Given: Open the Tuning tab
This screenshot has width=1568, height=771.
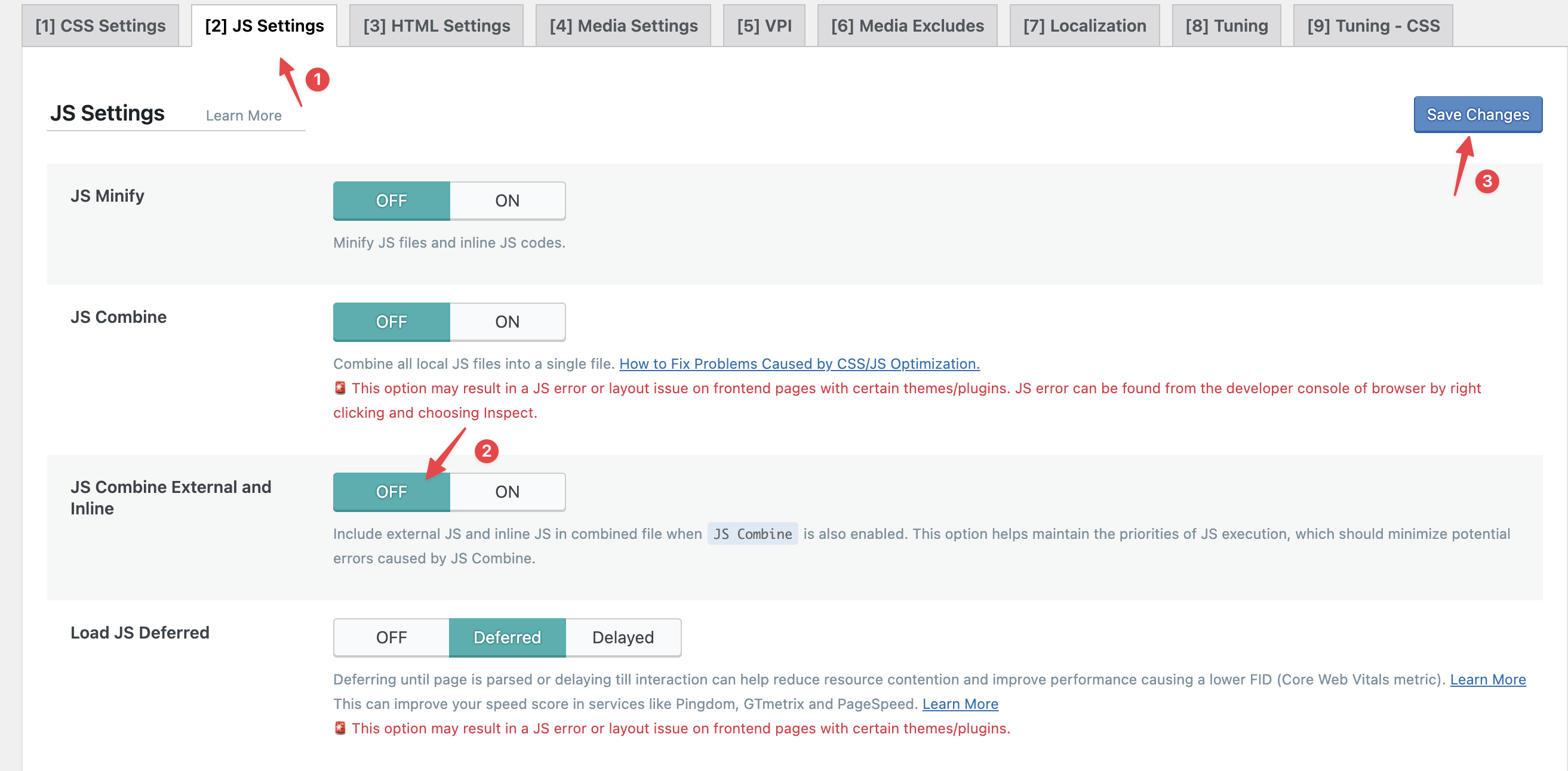Looking at the screenshot, I should pos(1225,26).
